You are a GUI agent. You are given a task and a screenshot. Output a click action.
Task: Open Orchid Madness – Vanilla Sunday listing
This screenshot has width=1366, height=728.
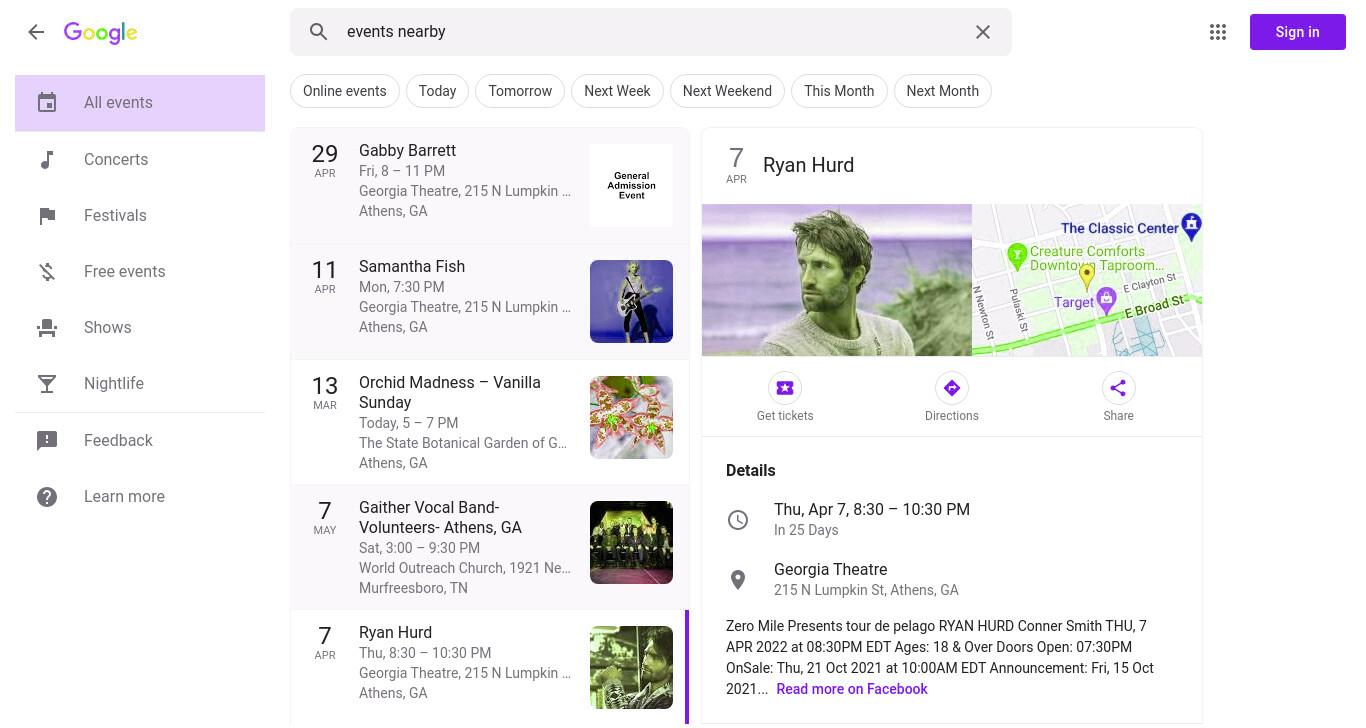[490, 422]
